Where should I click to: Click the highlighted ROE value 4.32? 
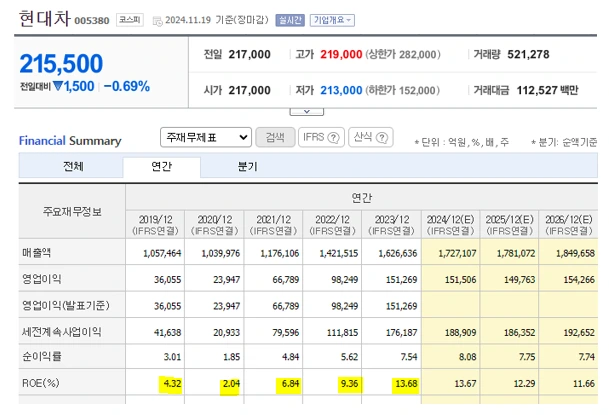click(172, 384)
